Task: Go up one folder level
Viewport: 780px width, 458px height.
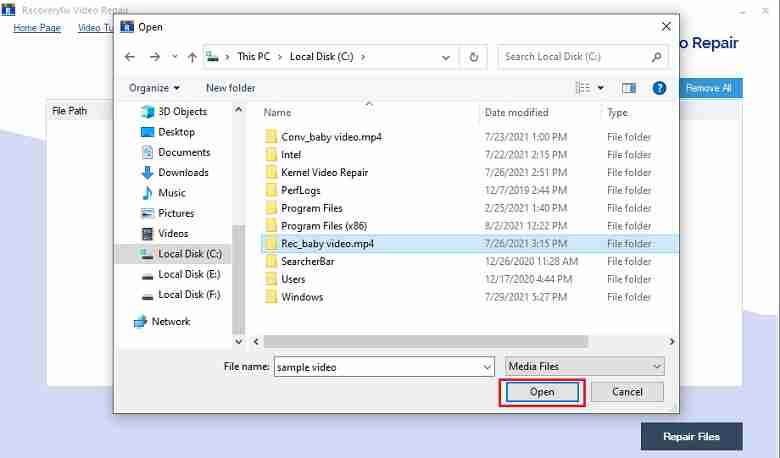Action: [192, 57]
